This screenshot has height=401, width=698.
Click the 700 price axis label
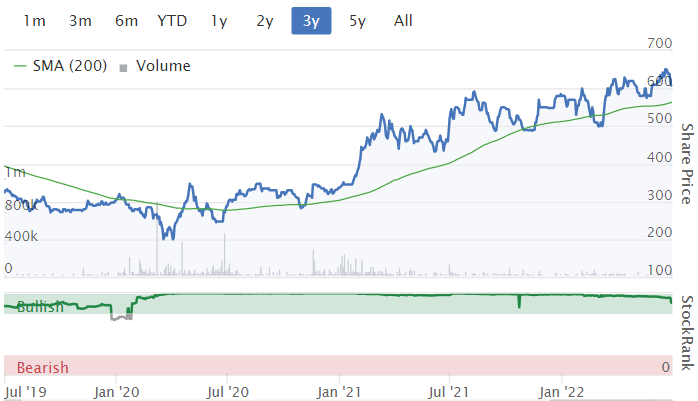pyautogui.click(x=660, y=43)
